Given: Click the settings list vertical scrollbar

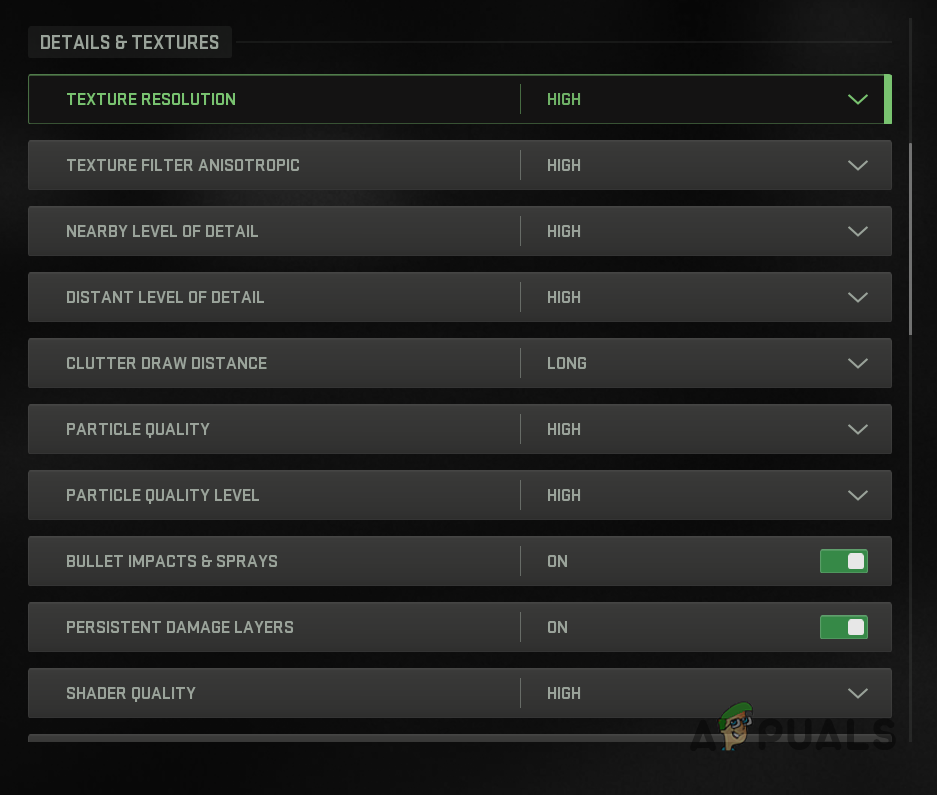Looking at the screenshot, I should pos(910,239).
